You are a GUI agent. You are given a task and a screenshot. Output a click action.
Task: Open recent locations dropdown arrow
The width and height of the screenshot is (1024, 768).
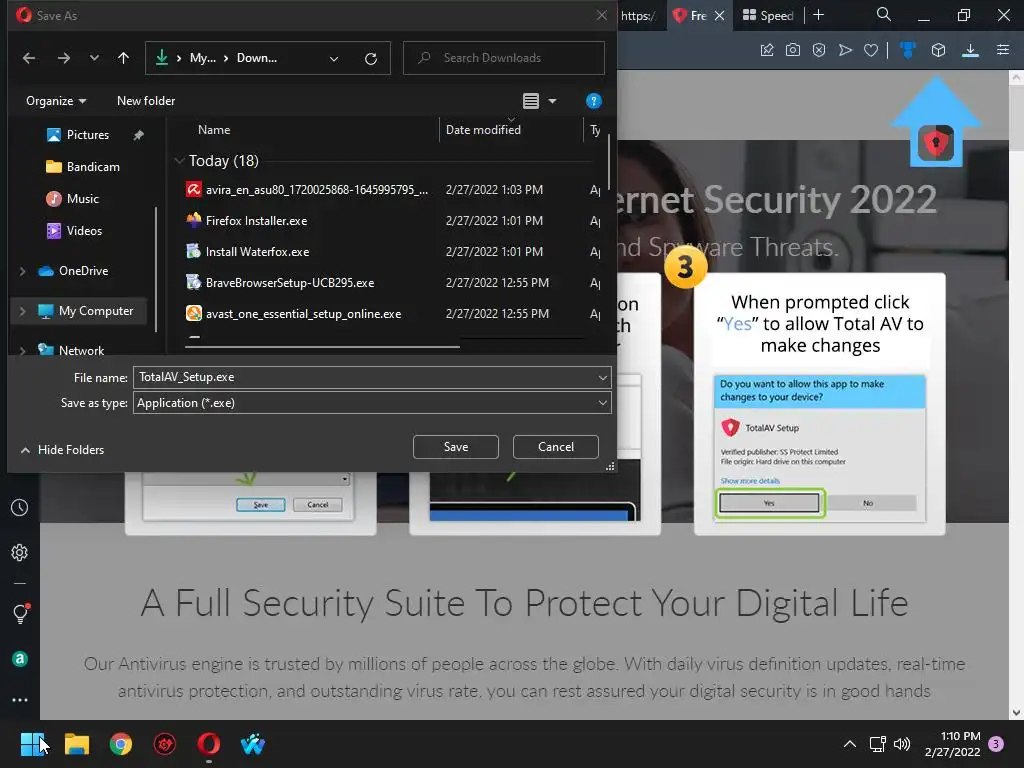[94, 58]
